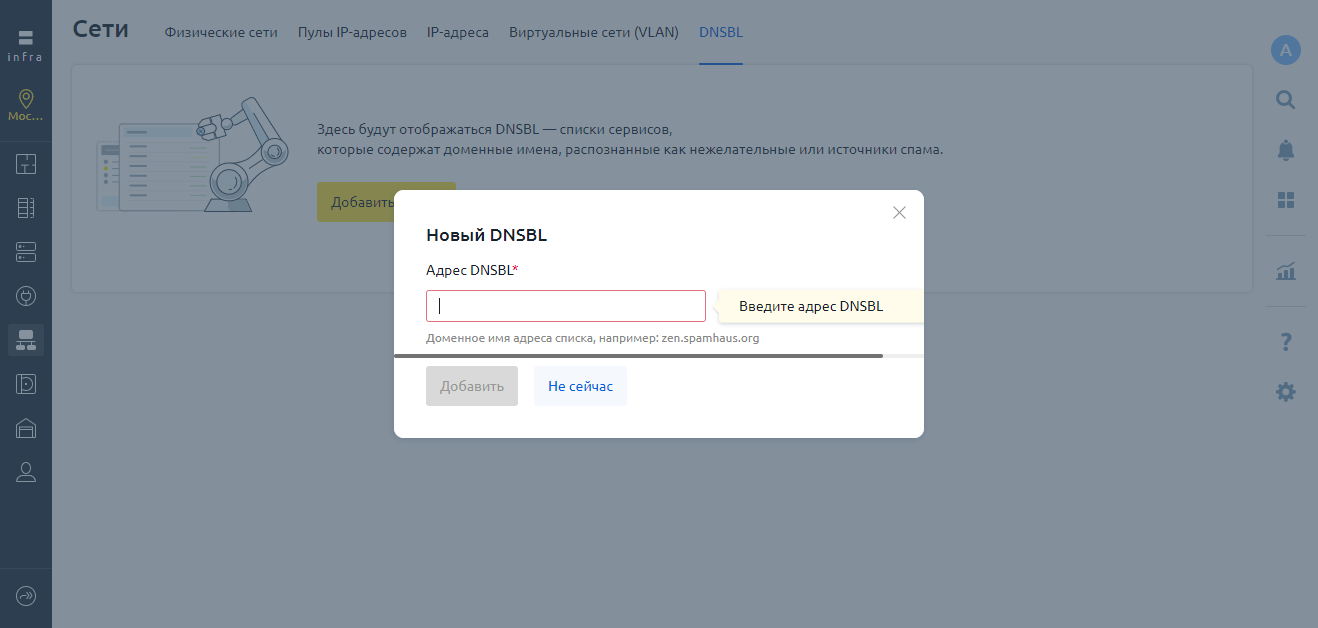Open the help question mark icon
This screenshot has height=628, width=1318.
click(1286, 342)
